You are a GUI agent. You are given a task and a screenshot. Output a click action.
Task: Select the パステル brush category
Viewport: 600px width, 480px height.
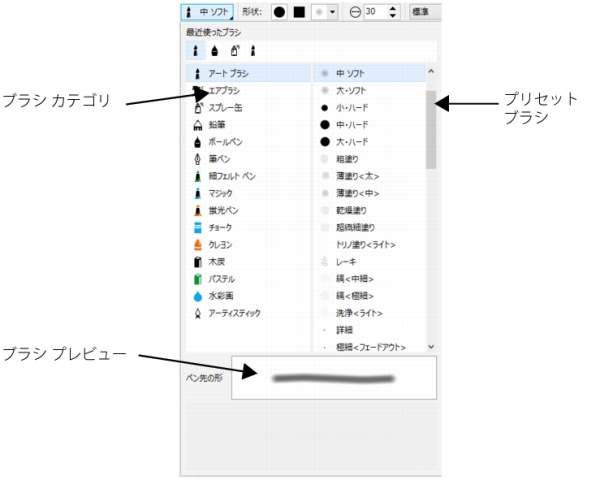click(x=221, y=279)
